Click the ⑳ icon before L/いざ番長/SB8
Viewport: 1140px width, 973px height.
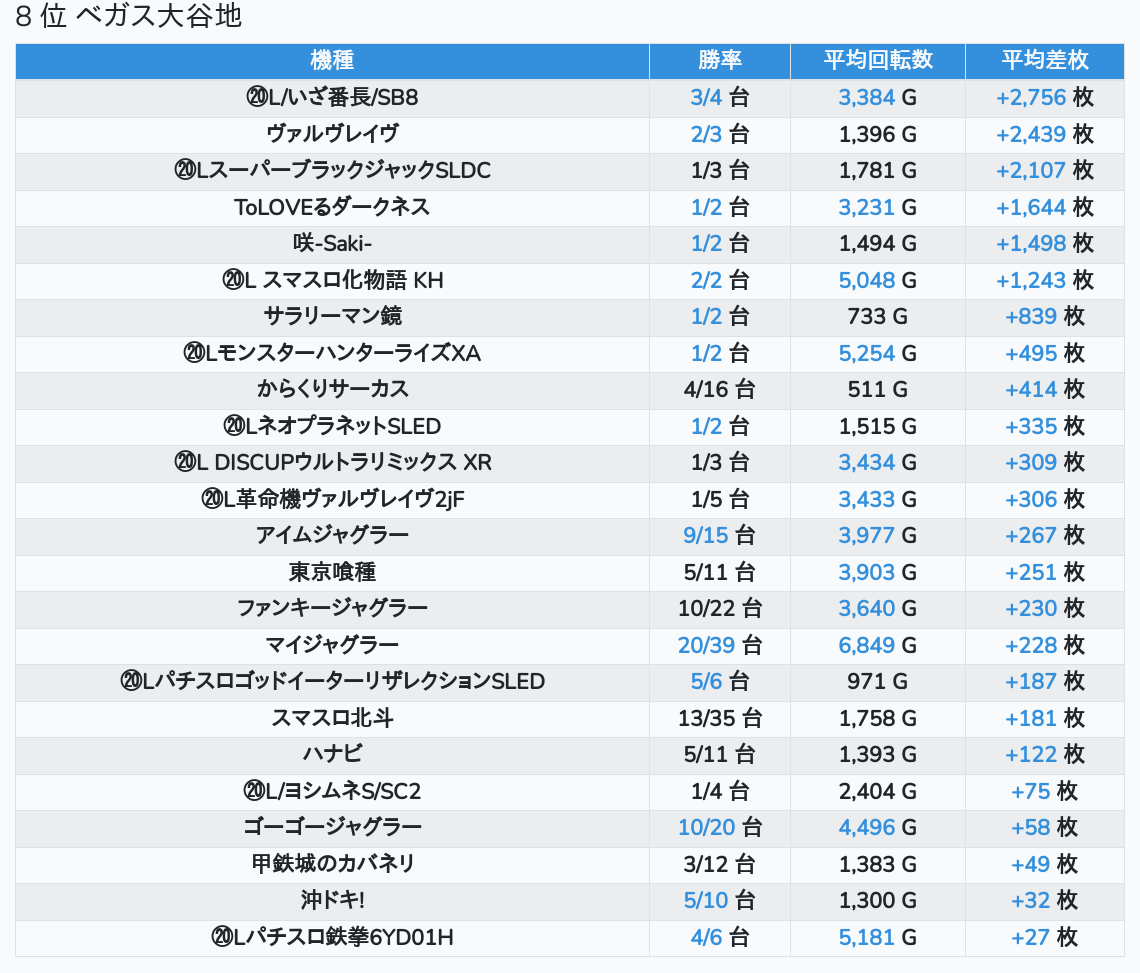256,97
